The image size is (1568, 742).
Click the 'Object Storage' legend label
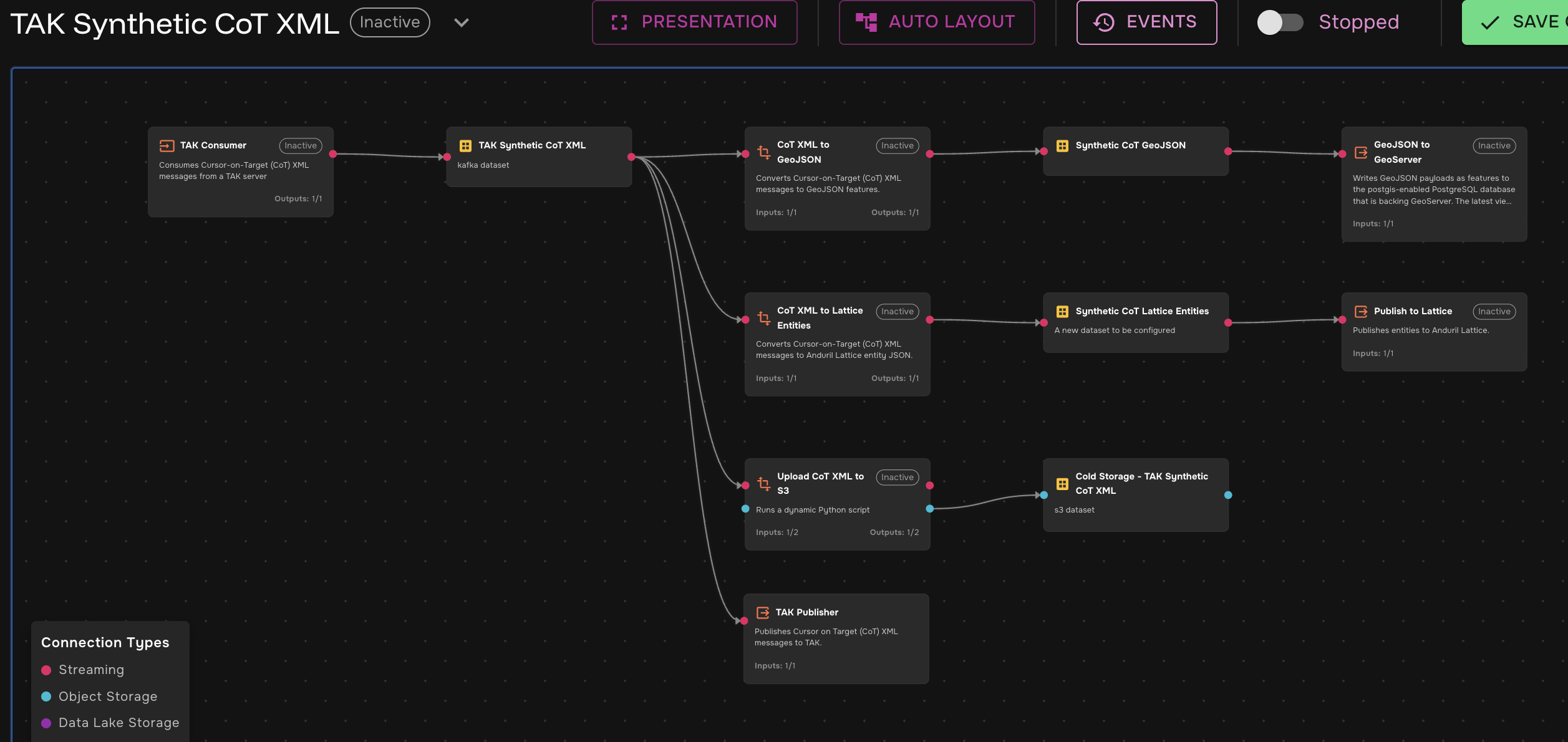click(x=108, y=696)
